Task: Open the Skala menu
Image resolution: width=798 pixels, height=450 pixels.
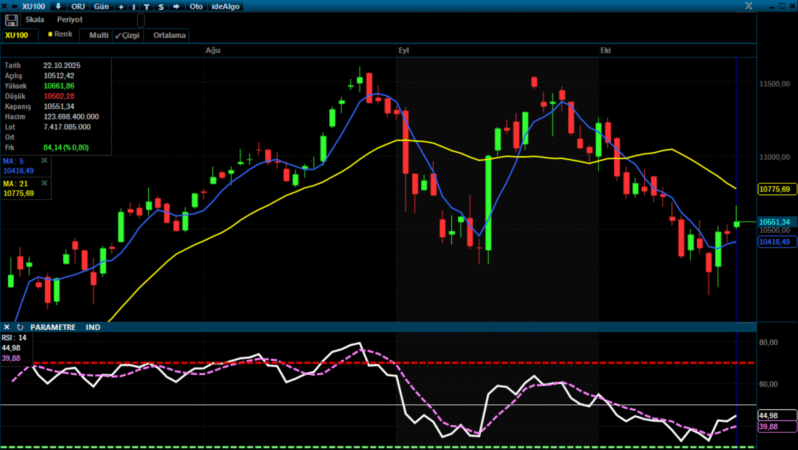Action: (x=35, y=20)
